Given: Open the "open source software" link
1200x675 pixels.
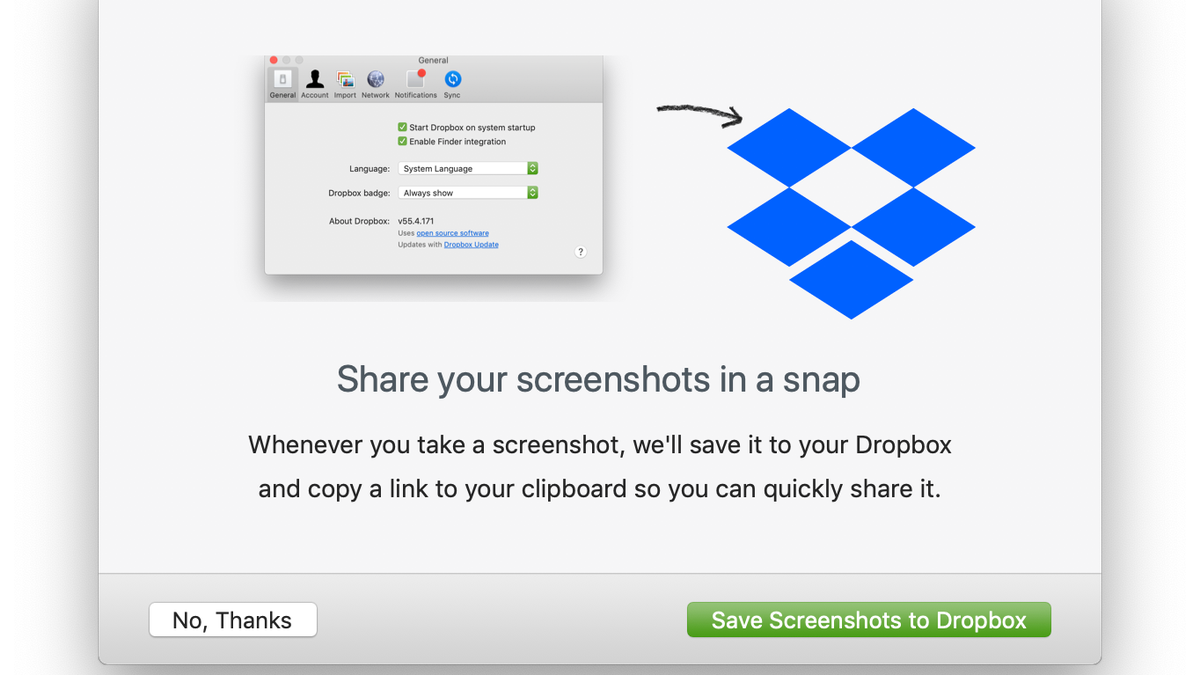Looking at the screenshot, I should point(453,233).
